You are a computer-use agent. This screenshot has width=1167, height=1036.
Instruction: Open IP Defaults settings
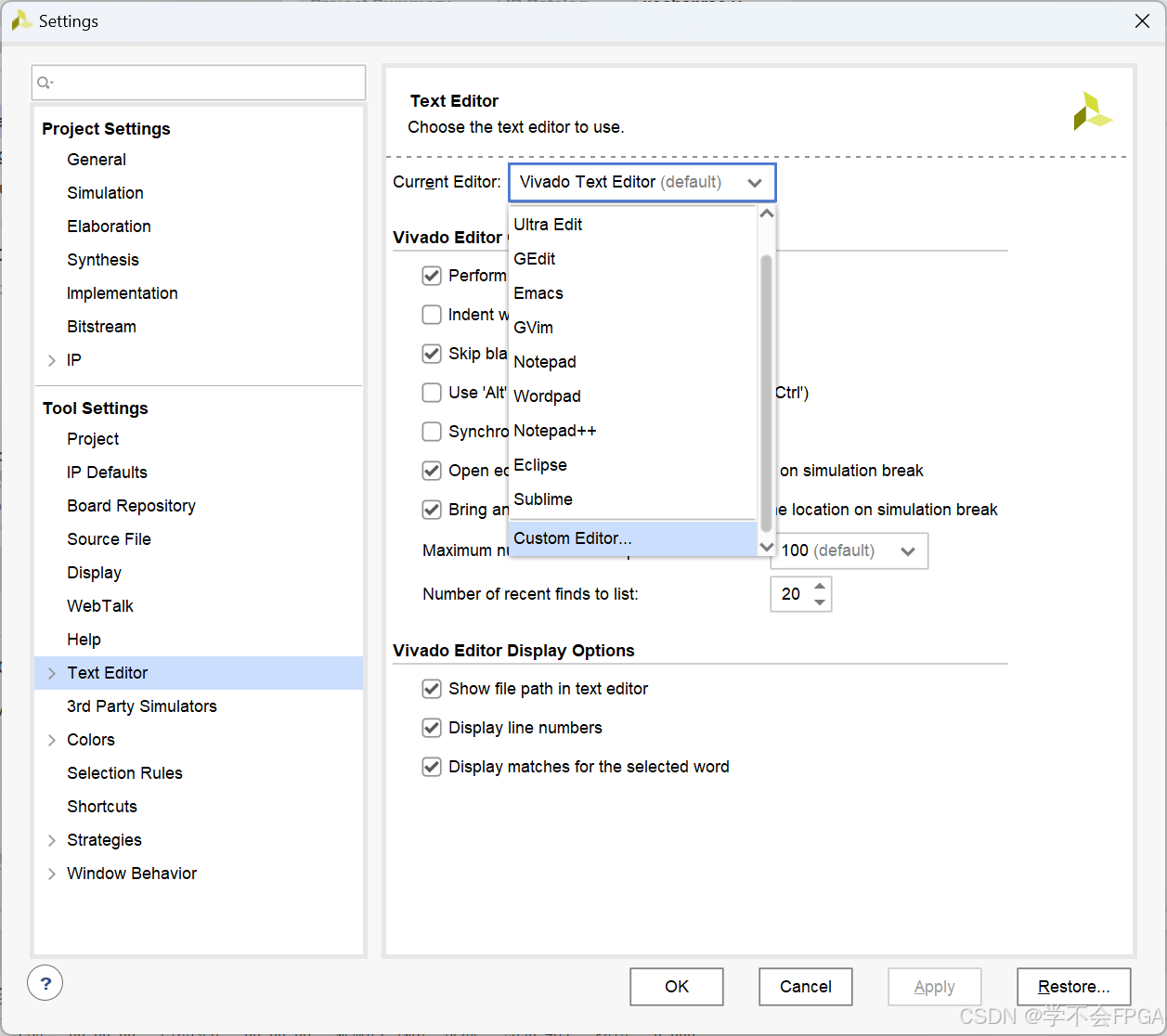[107, 473]
